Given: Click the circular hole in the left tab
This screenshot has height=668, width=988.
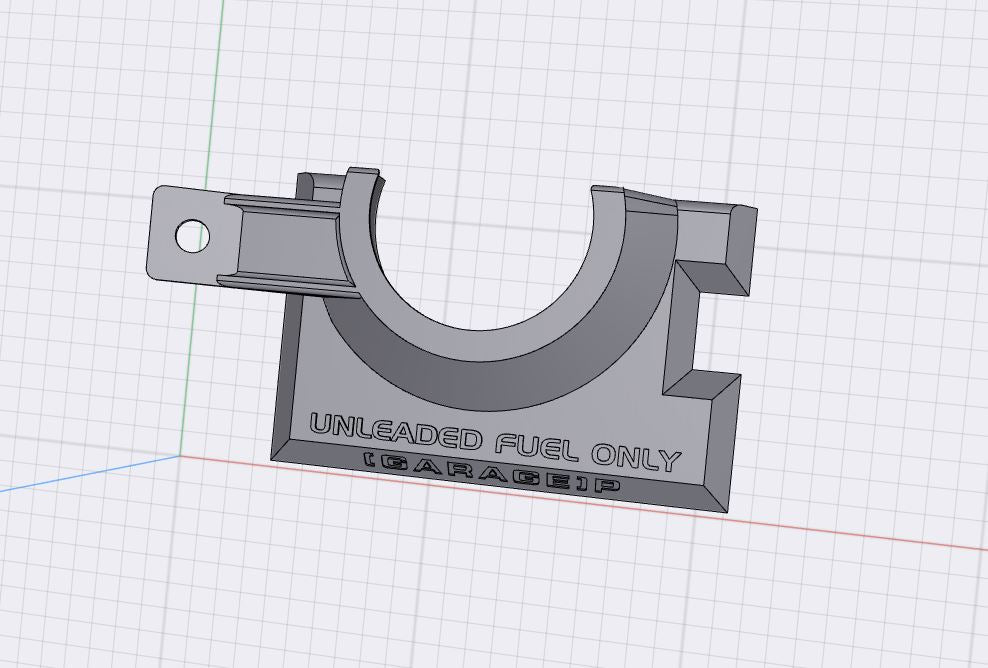Looking at the screenshot, I should [191, 237].
